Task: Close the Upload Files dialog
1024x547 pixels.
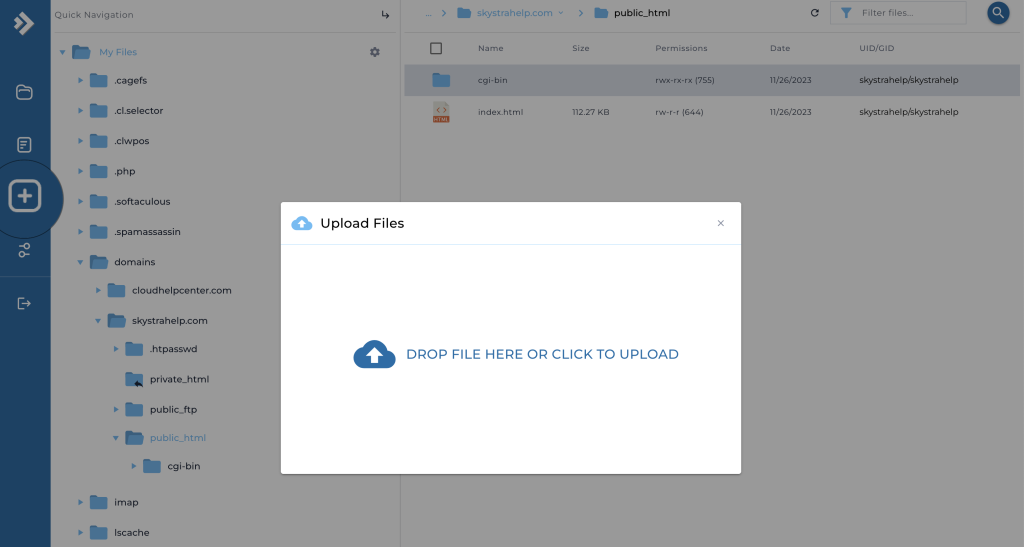Action: [x=720, y=223]
